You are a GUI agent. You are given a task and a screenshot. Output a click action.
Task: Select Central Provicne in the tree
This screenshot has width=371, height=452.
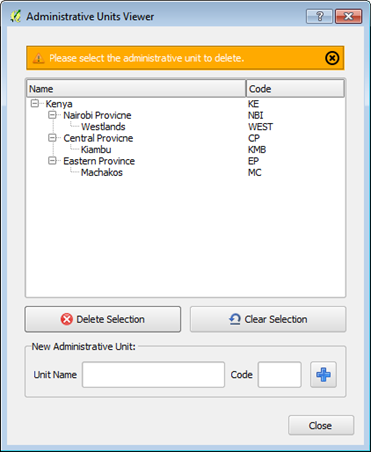point(98,138)
